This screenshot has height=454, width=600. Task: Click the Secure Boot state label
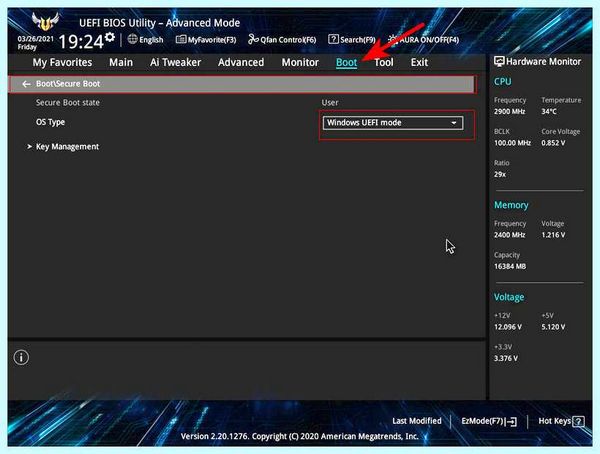tap(68, 103)
